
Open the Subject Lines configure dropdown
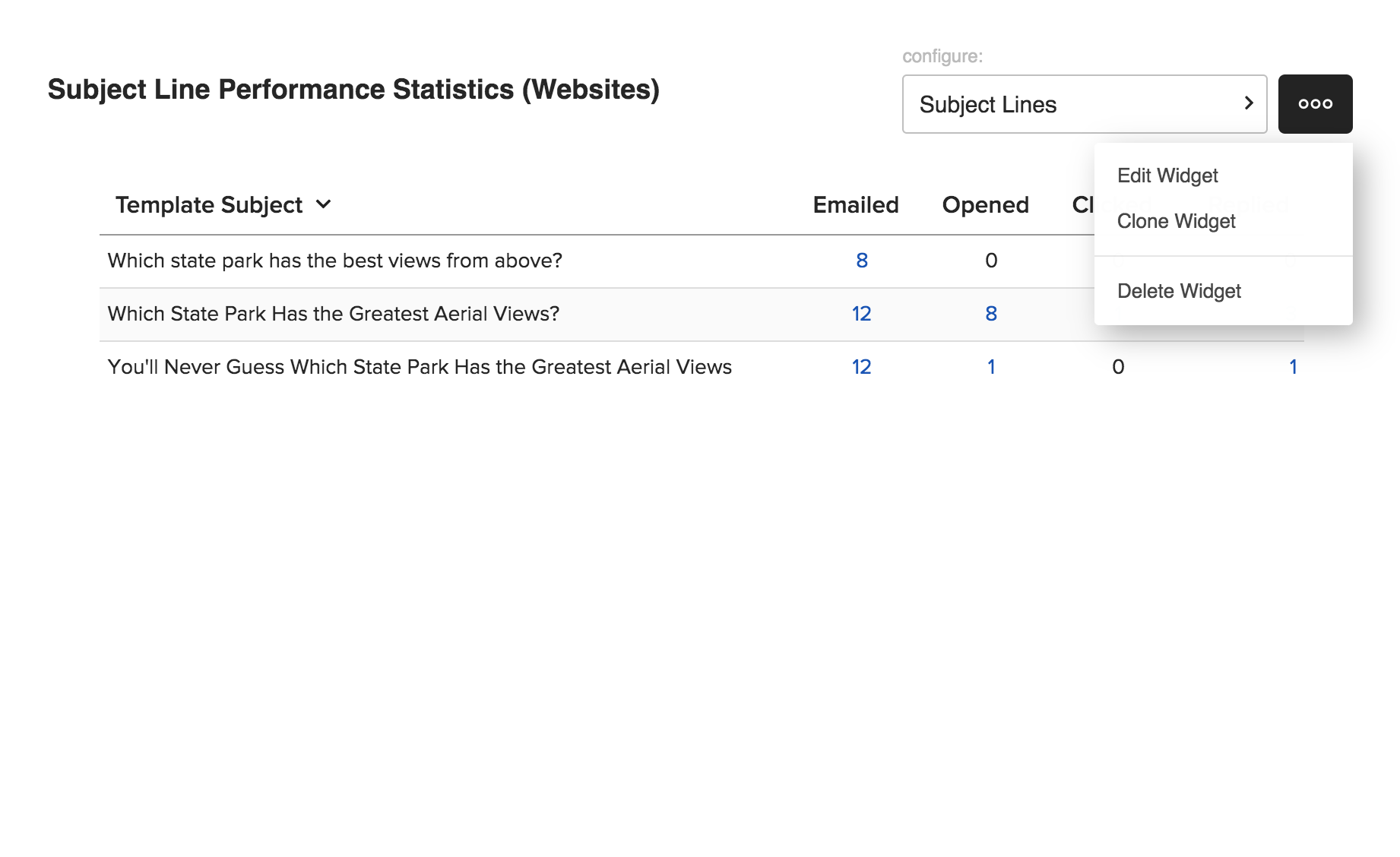pyautogui.click(x=1084, y=104)
